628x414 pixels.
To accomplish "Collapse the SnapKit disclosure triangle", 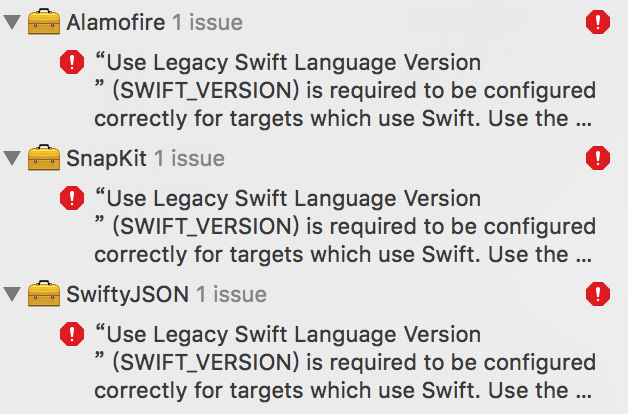I will pos(12,158).
